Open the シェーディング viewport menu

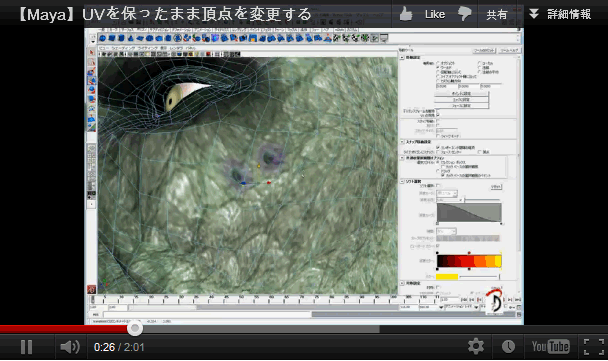[123, 48]
